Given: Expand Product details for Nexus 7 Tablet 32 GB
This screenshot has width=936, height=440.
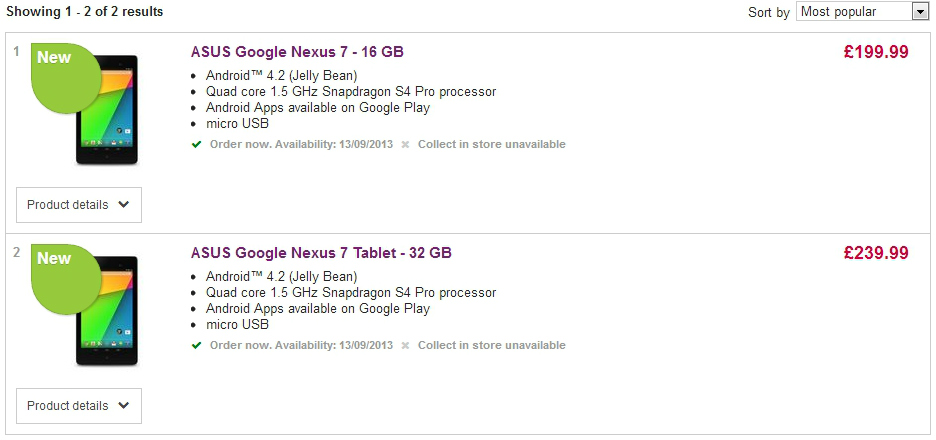Looking at the screenshot, I should click(x=79, y=406).
